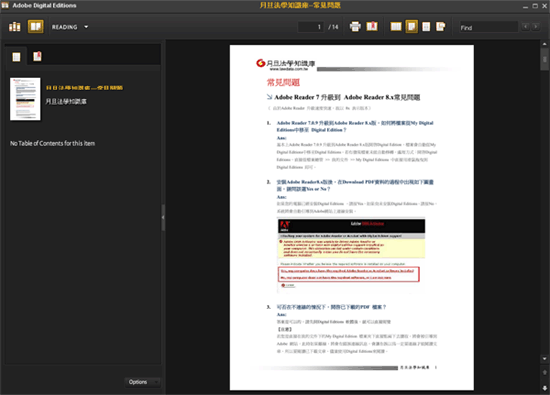
Task: Switch to Bookmarks panel tab
Action: pyautogui.click(x=37, y=56)
